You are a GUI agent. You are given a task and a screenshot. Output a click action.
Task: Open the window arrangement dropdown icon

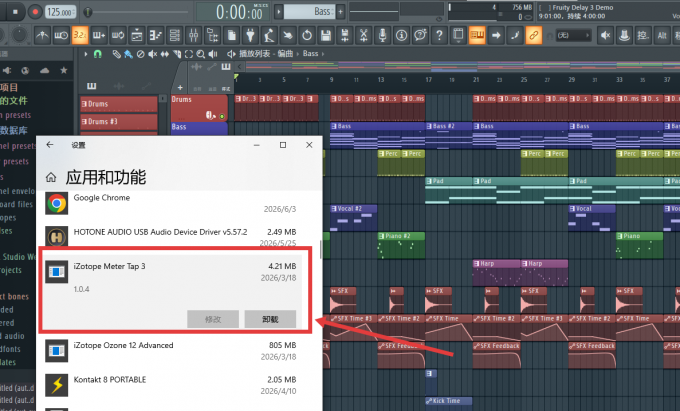458,36
